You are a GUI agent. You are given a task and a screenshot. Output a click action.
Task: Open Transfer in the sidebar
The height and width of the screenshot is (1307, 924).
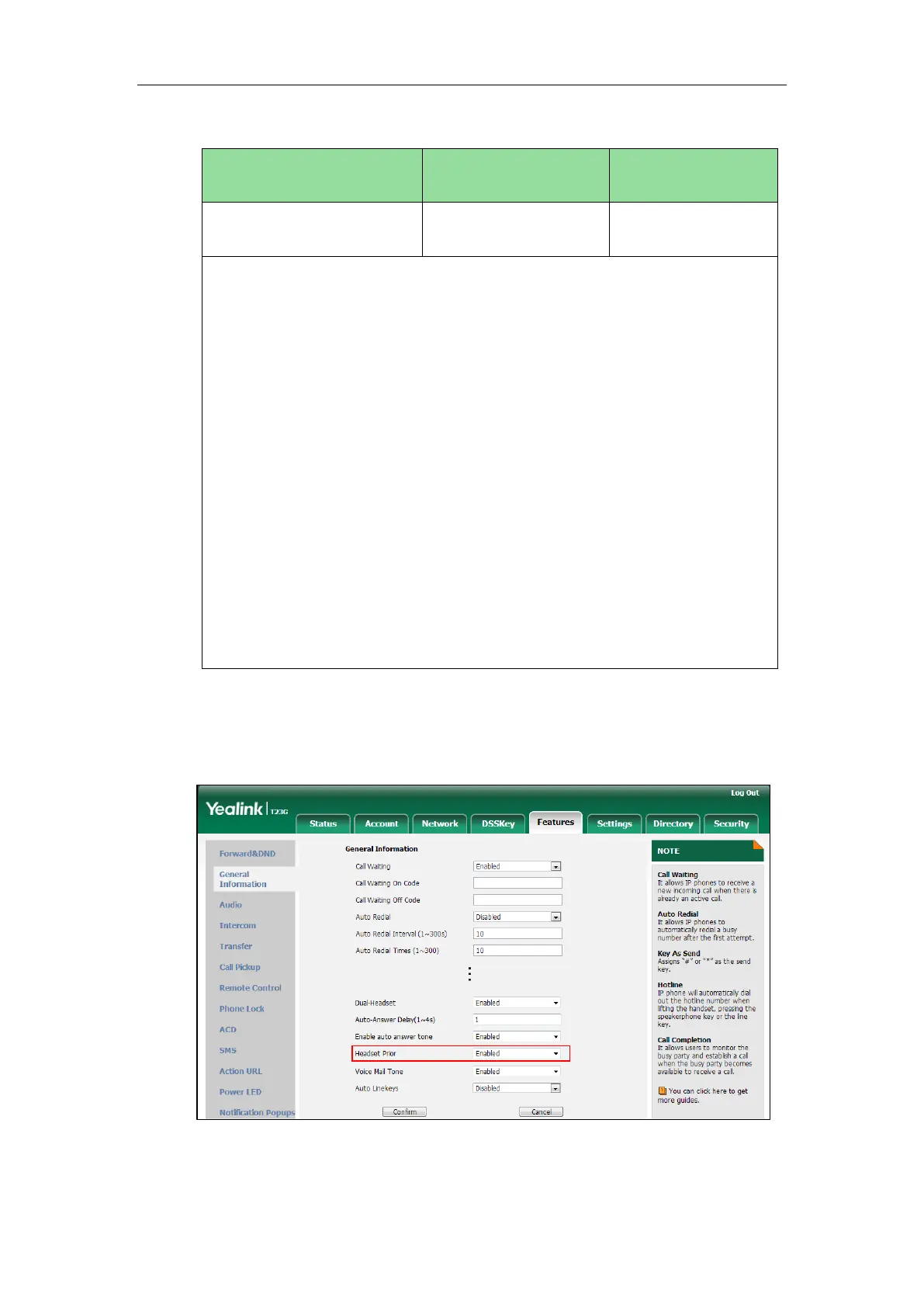[x=236, y=947]
